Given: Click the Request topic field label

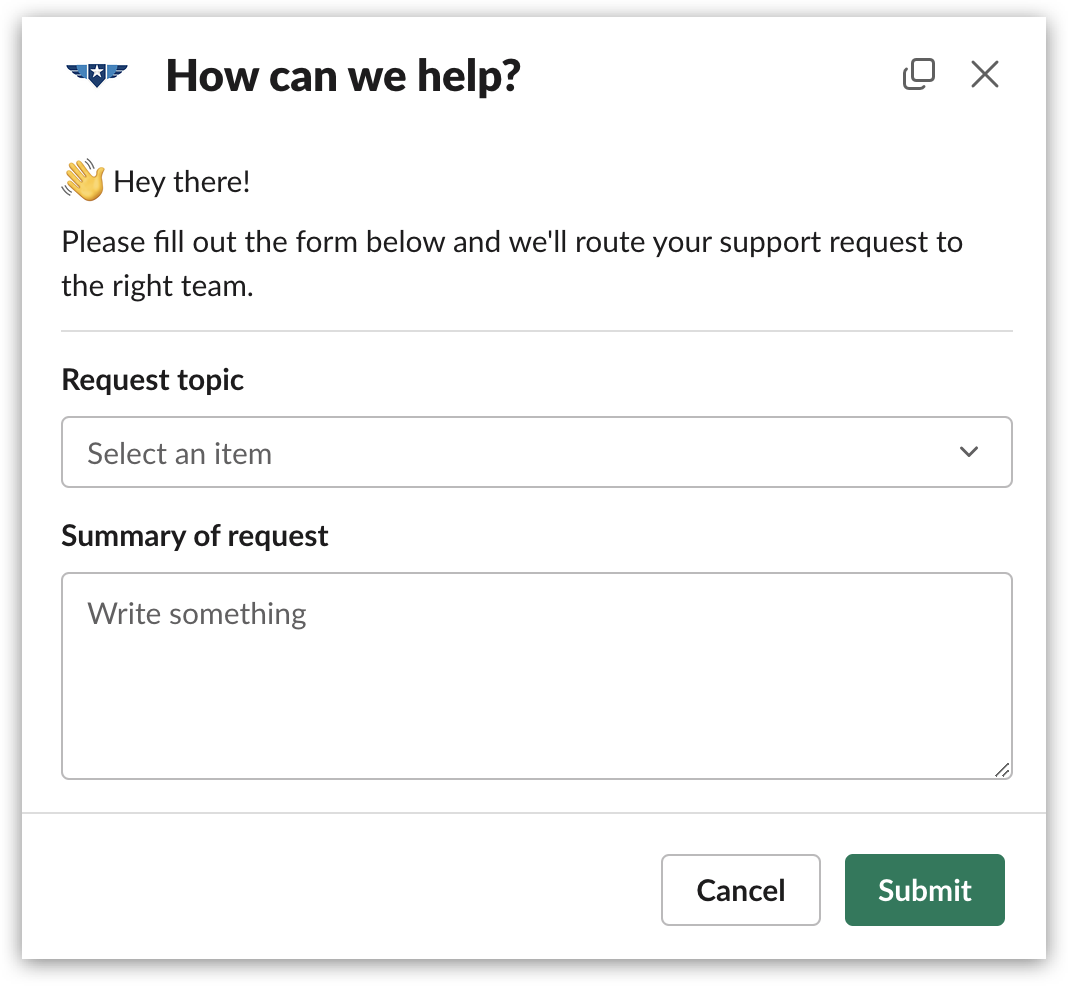Looking at the screenshot, I should tap(152, 380).
